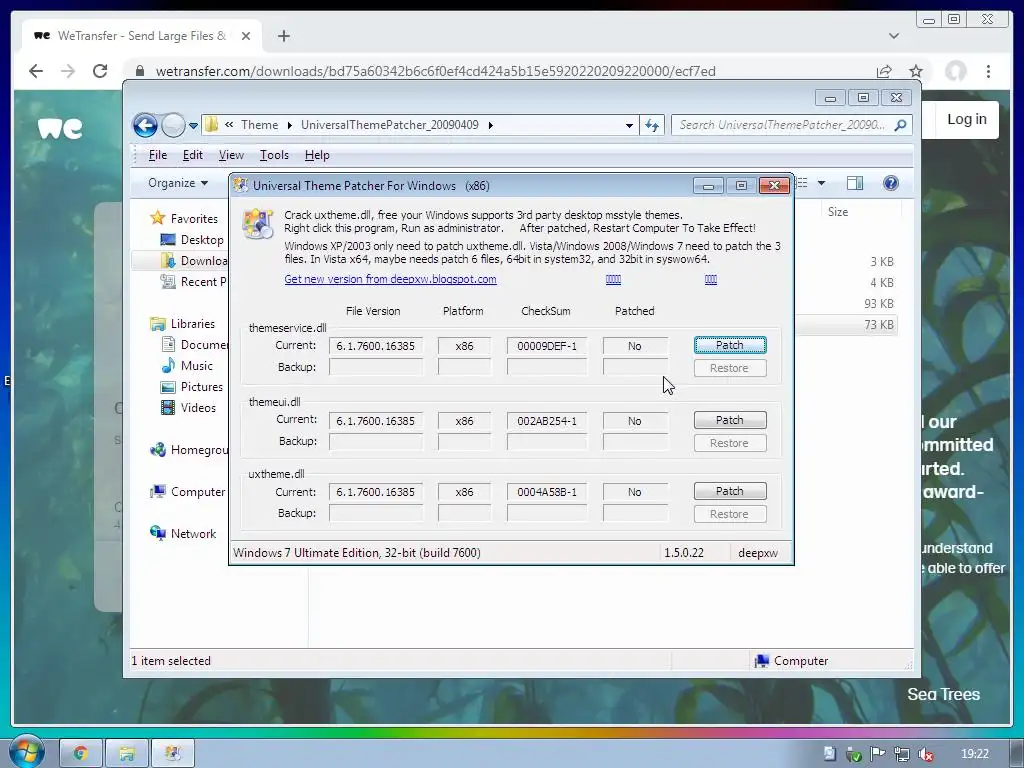The height and width of the screenshot is (768, 1024).
Task: Select Desktop in the Favorites list
Action: pyautogui.click(x=202, y=240)
